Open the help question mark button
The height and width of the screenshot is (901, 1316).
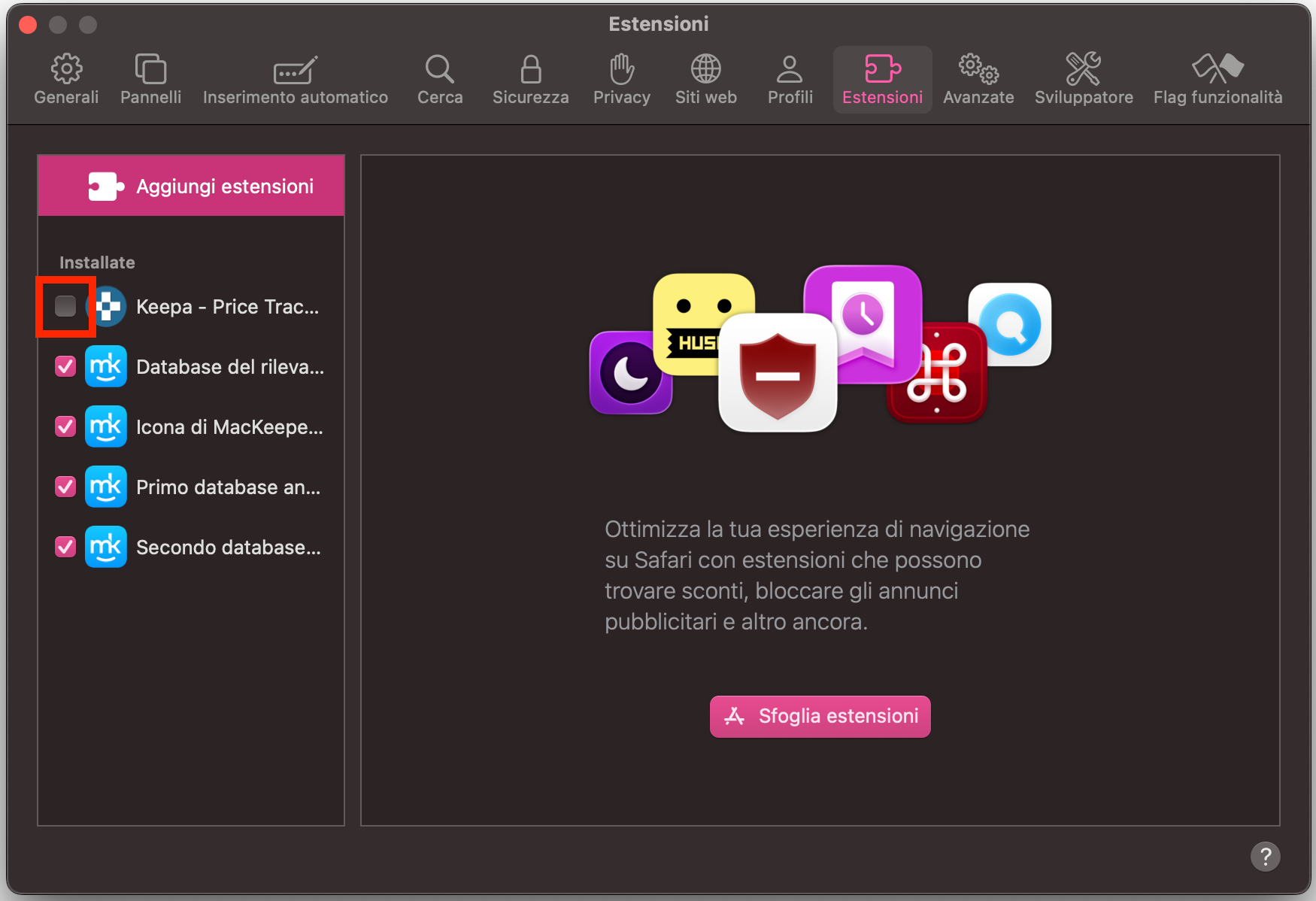(1265, 856)
